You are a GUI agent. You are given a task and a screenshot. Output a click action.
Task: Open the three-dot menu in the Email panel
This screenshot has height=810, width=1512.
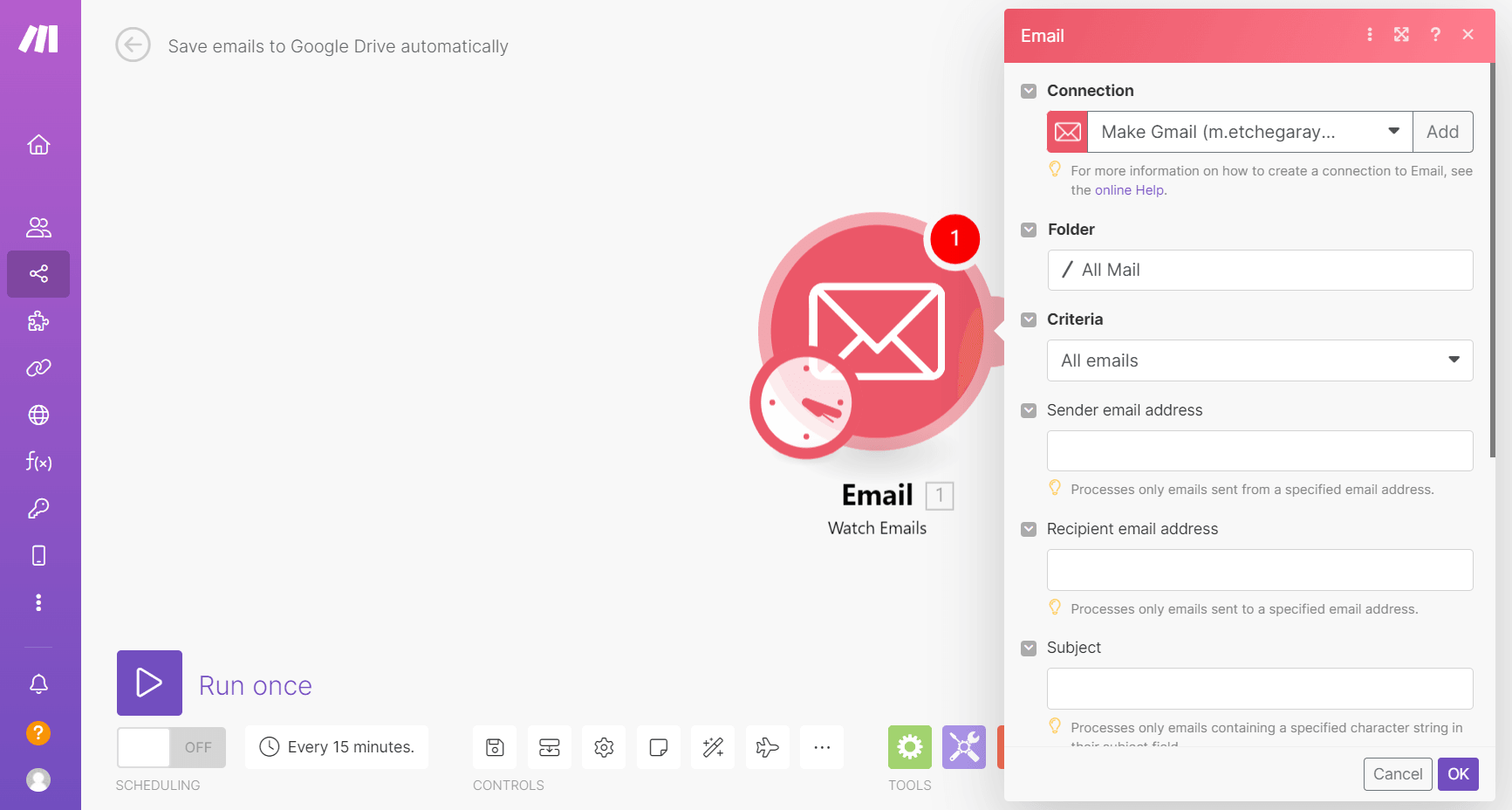click(x=1370, y=35)
